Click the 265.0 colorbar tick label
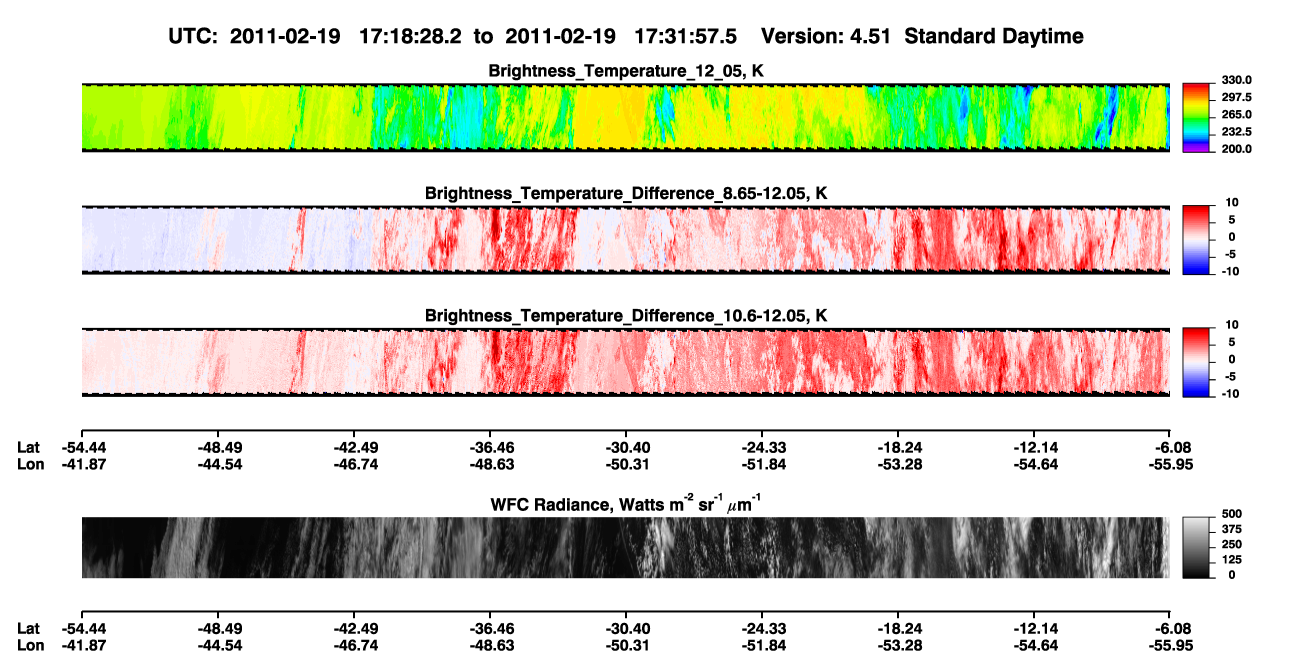1300x667 pixels. (x=1235, y=115)
